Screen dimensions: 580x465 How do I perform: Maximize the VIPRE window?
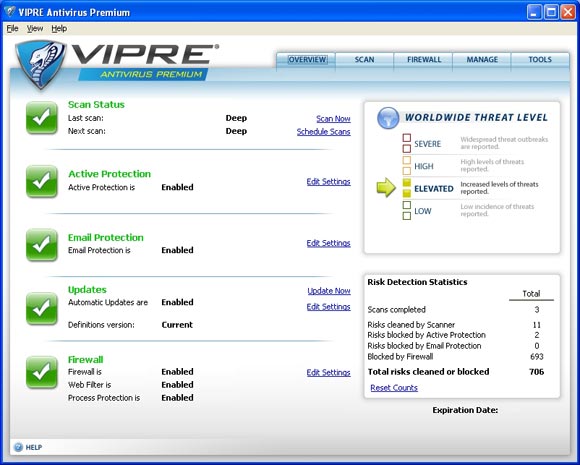click(x=551, y=12)
